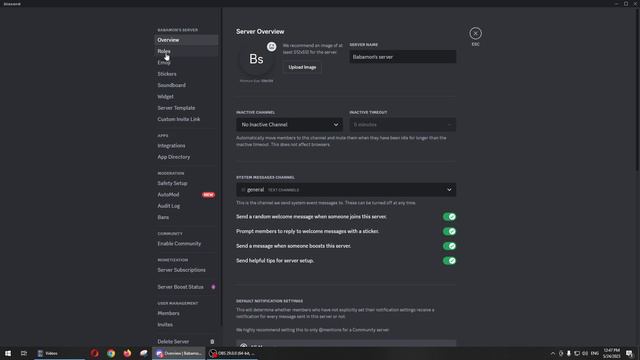The height and width of the screenshot is (360, 640).
Task: Select Overview in the settings sidebar
Action: (x=187, y=40)
